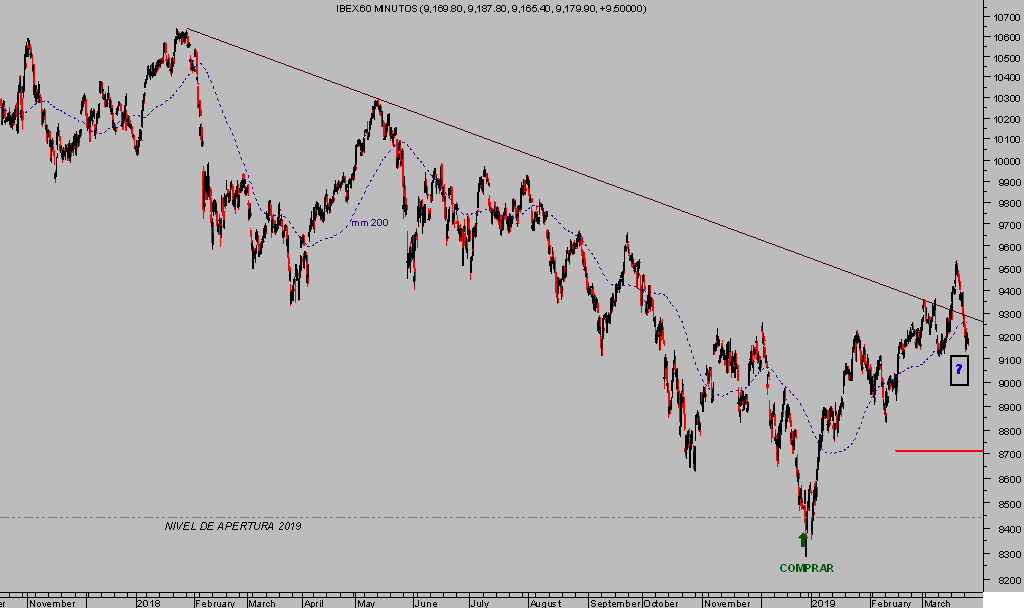Image resolution: width=1024 pixels, height=608 pixels.
Task: Select the green buy arrow marker
Action: 803,540
